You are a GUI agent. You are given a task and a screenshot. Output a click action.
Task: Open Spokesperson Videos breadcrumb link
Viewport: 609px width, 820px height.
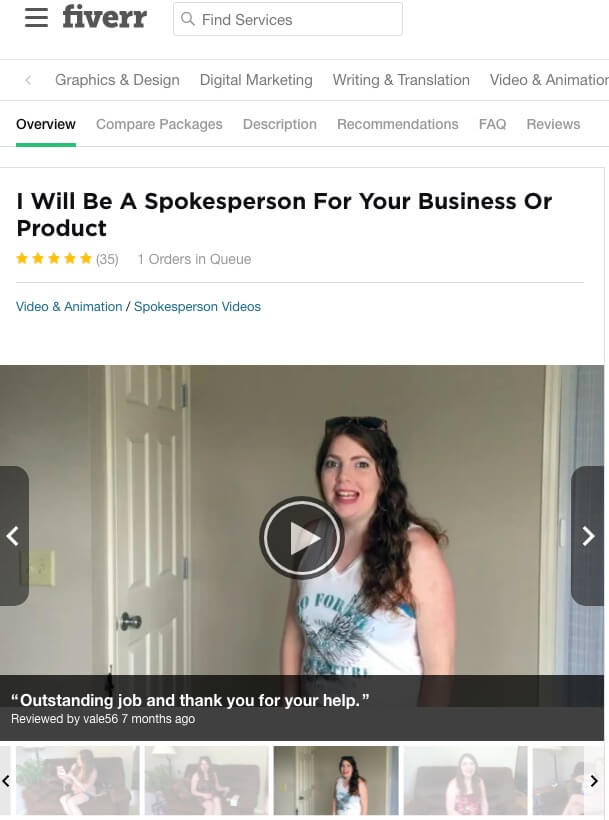coord(197,306)
